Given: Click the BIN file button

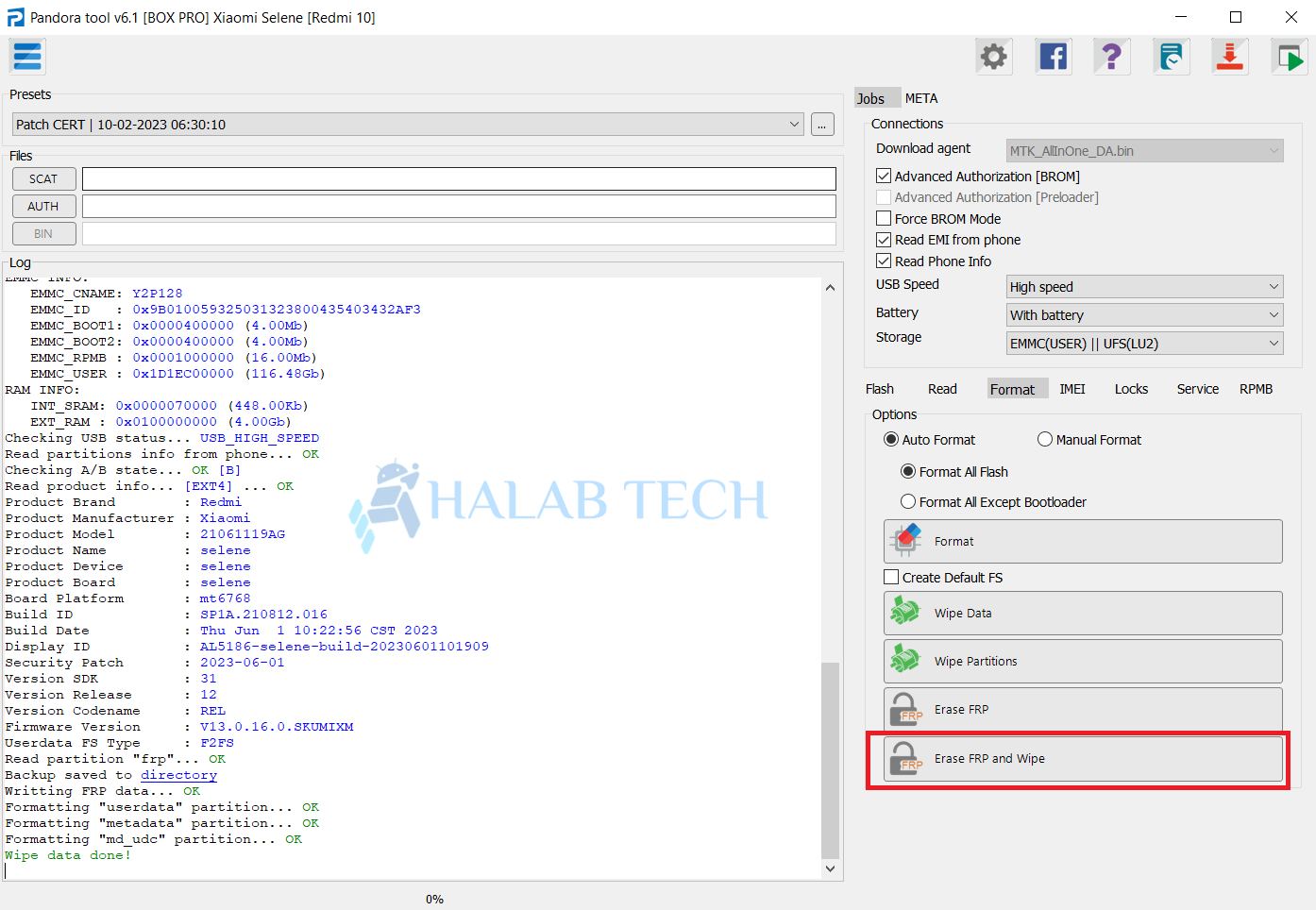Looking at the screenshot, I should [43, 233].
